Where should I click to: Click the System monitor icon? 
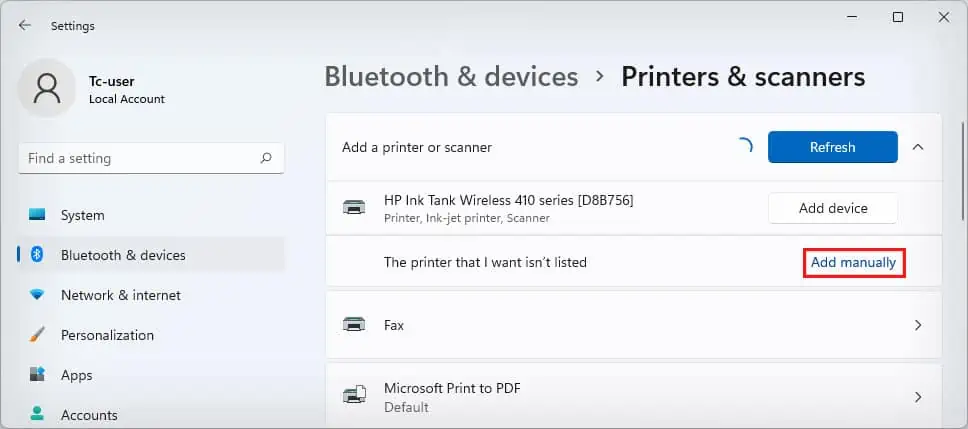coord(38,215)
